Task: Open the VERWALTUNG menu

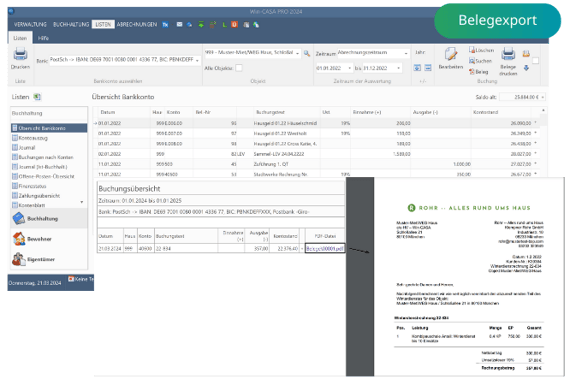Action: 30,24
